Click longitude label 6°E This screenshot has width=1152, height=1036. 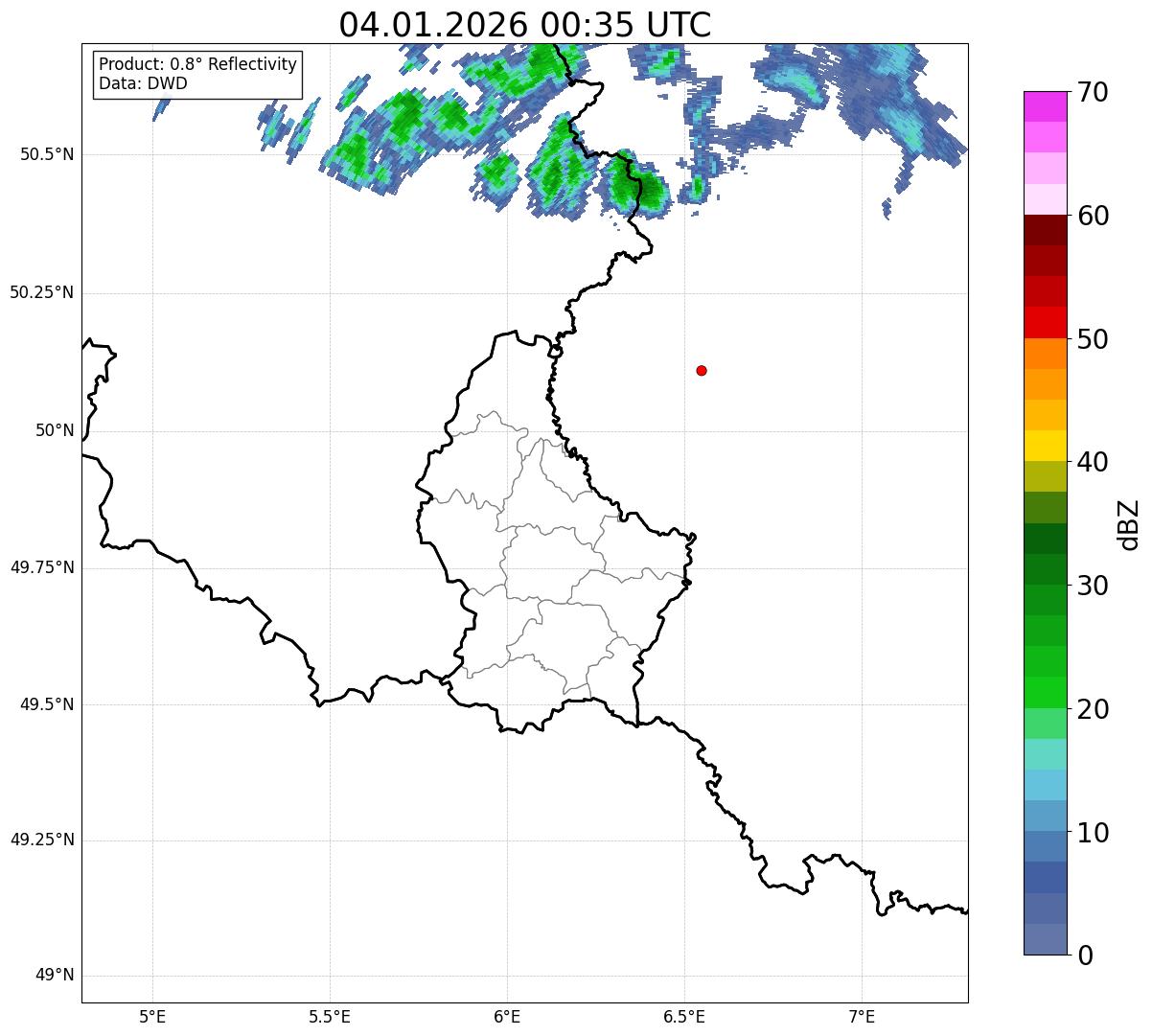(x=507, y=1017)
